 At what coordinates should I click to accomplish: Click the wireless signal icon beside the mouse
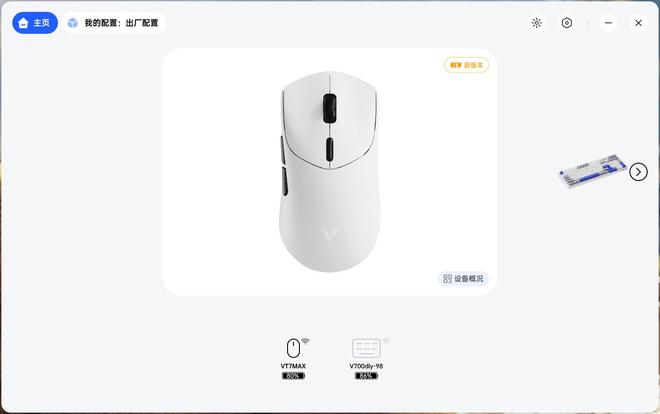pyautogui.click(x=306, y=341)
